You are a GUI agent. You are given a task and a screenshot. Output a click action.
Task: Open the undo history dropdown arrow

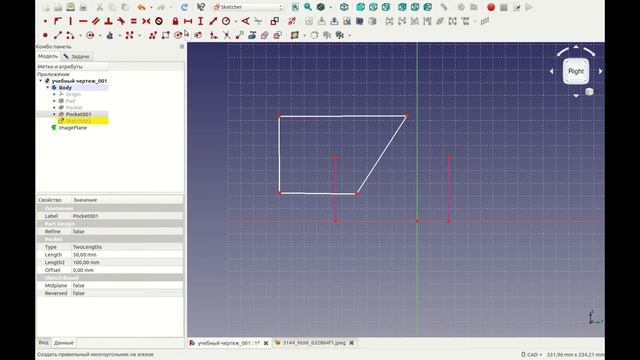pos(151,7)
